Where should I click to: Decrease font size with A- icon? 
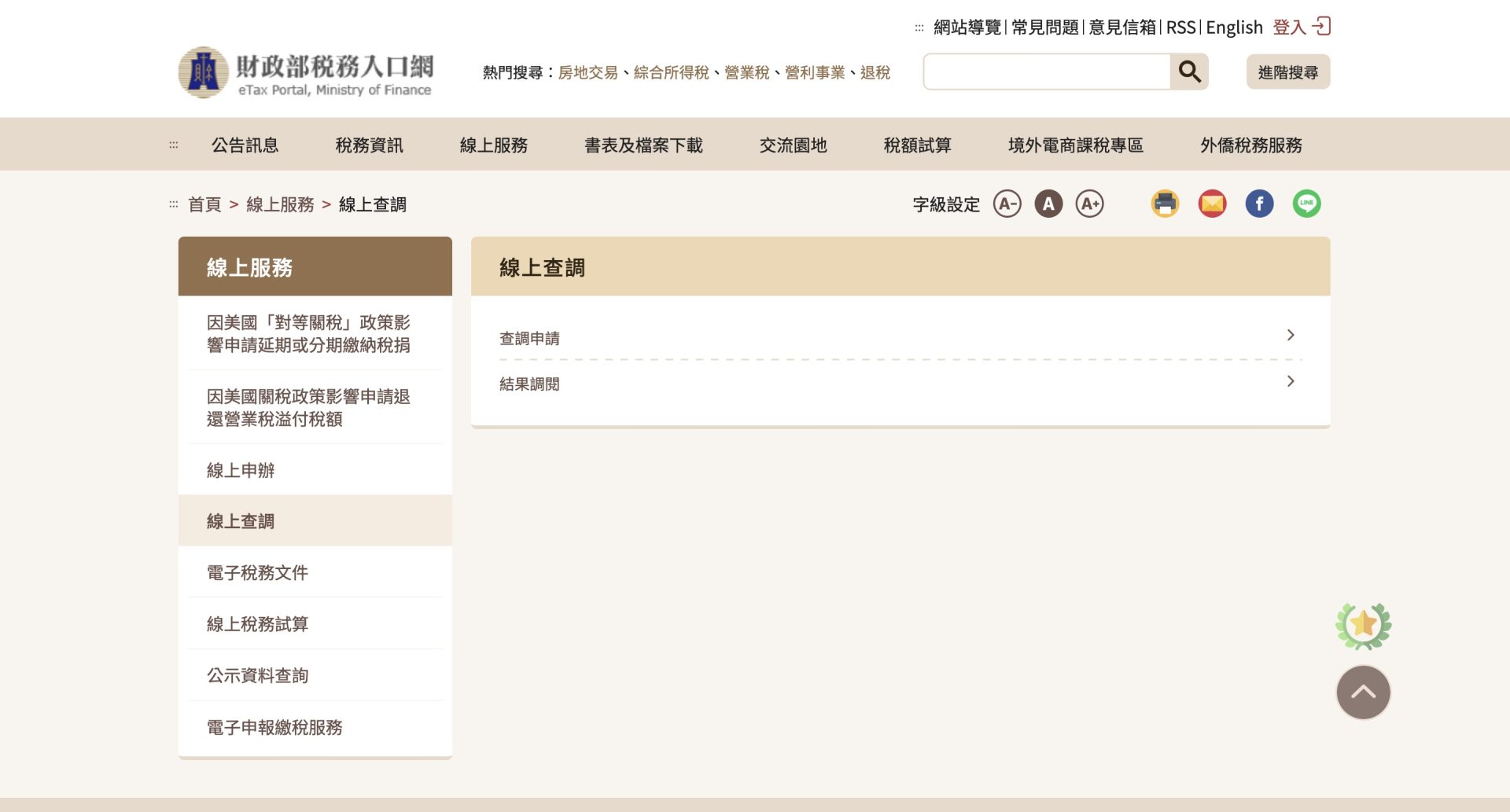pyautogui.click(x=1007, y=204)
